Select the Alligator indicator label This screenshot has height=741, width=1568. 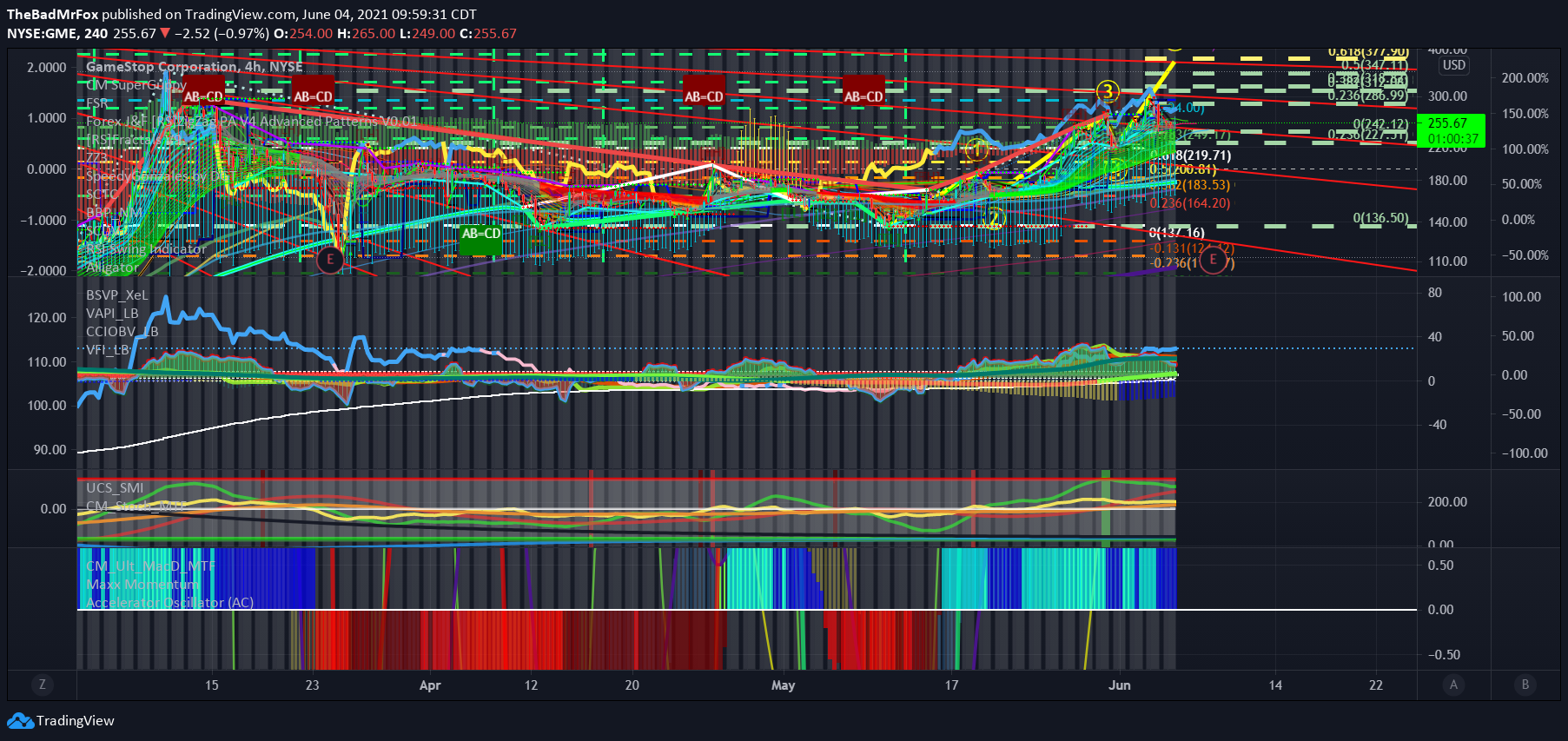tap(111, 267)
